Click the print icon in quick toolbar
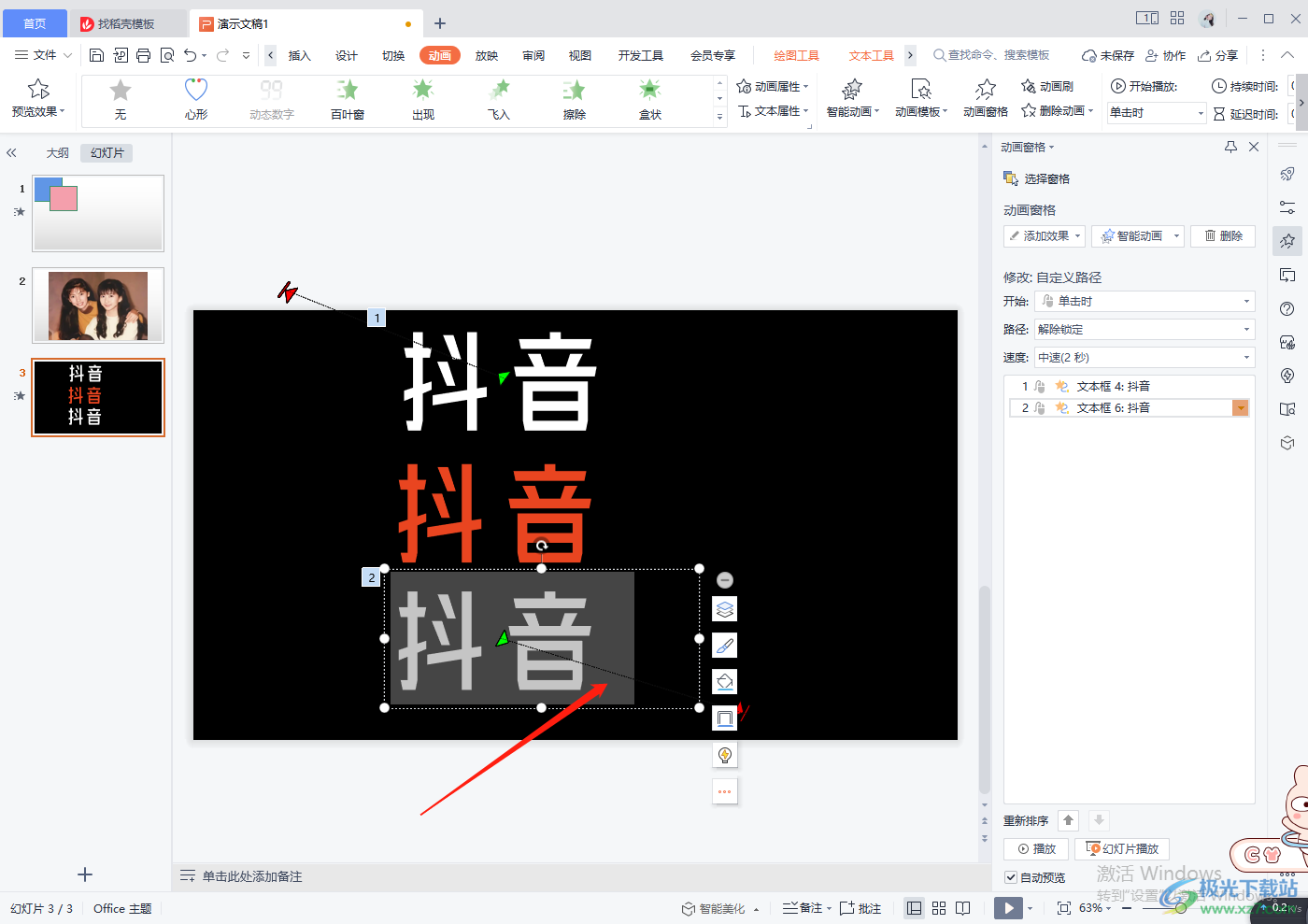 coord(143,55)
